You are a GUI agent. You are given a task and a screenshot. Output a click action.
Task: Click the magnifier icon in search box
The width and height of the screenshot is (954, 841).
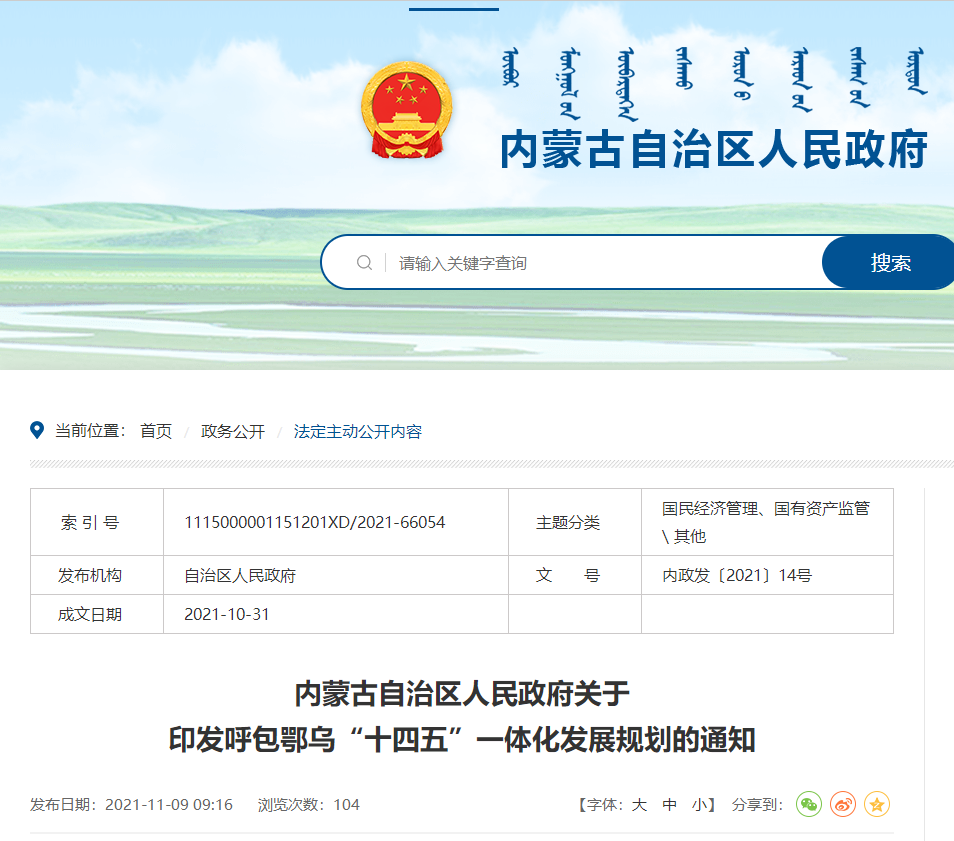coord(365,263)
